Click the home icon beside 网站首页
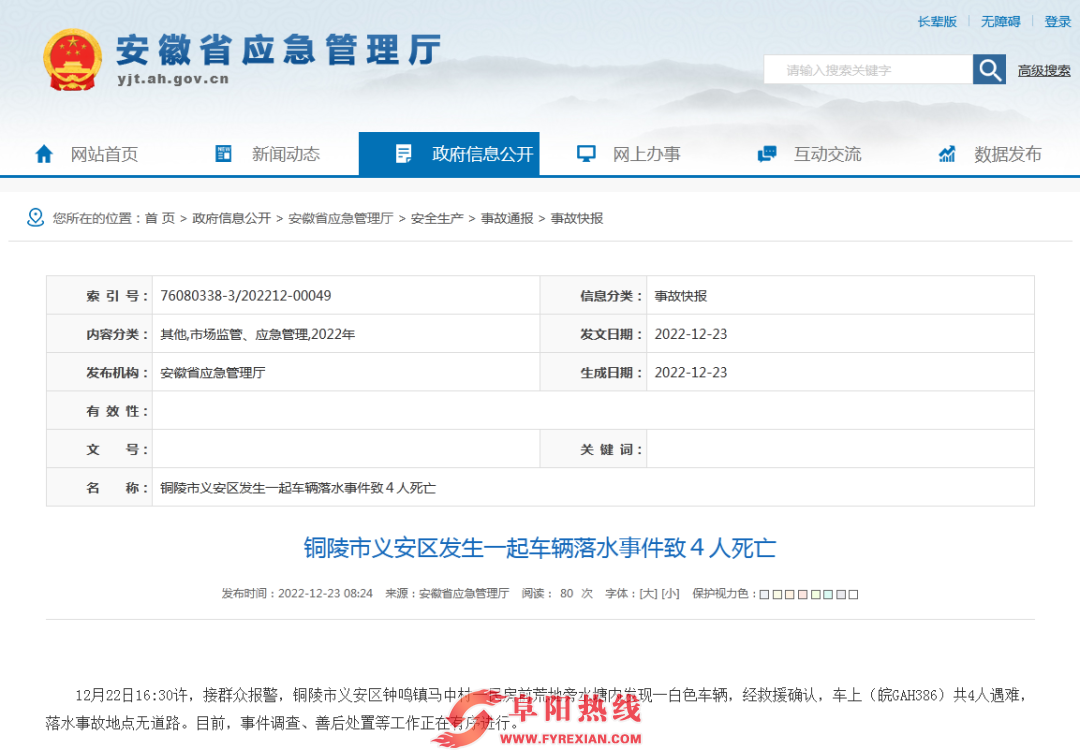 point(44,153)
